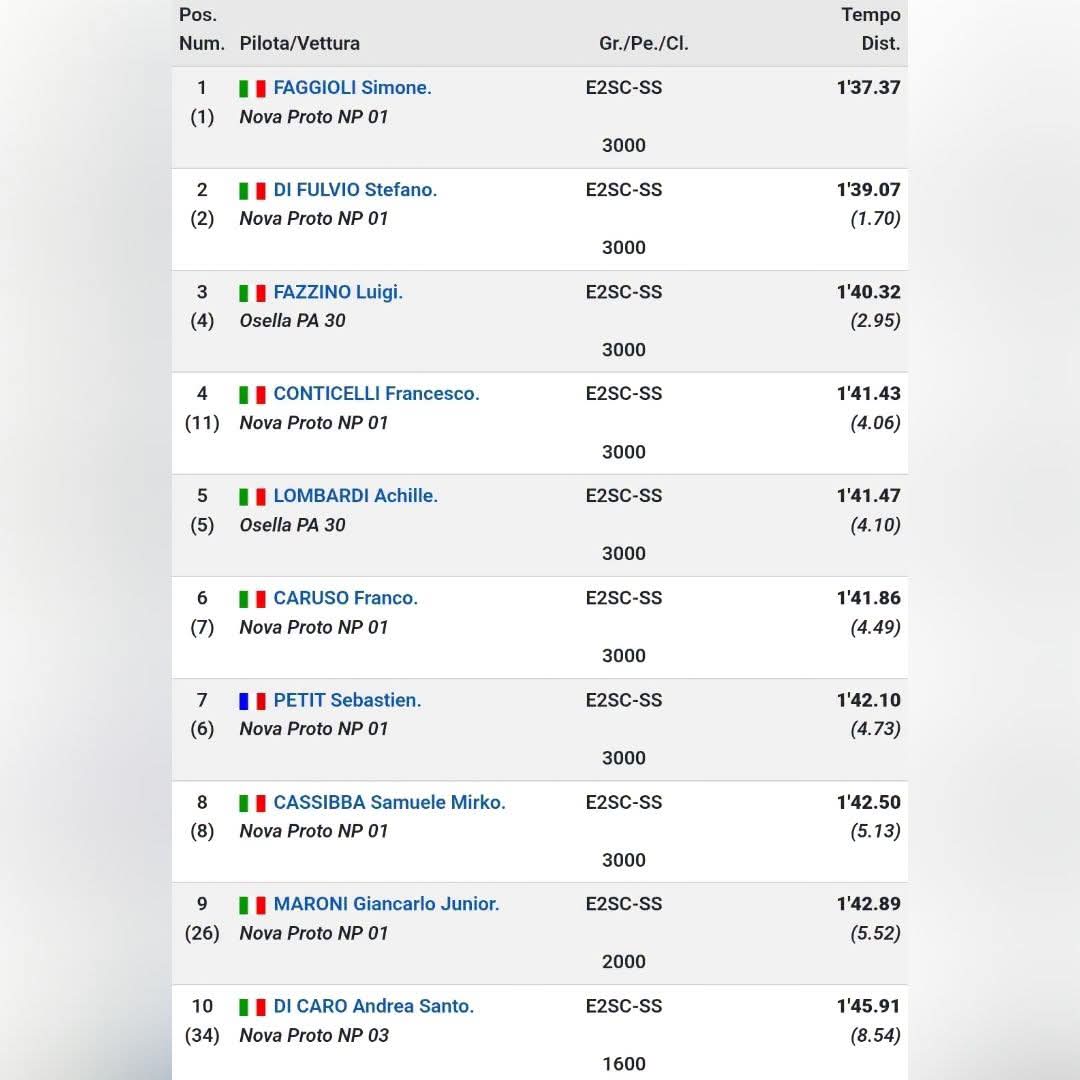Click the Italian flag beside DI CARO

point(252,1007)
